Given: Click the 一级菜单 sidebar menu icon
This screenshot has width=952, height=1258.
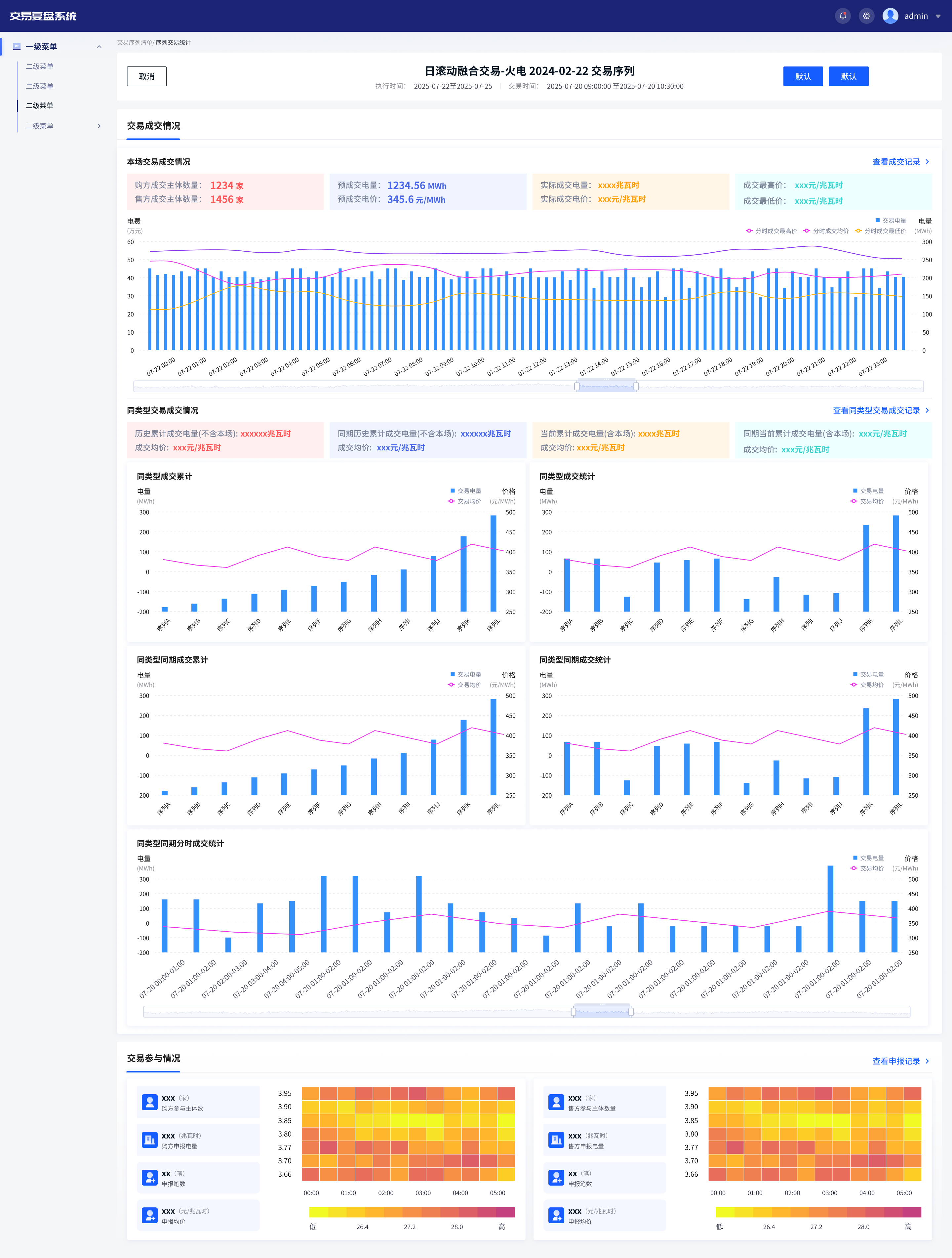Looking at the screenshot, I should coord(17,47).
